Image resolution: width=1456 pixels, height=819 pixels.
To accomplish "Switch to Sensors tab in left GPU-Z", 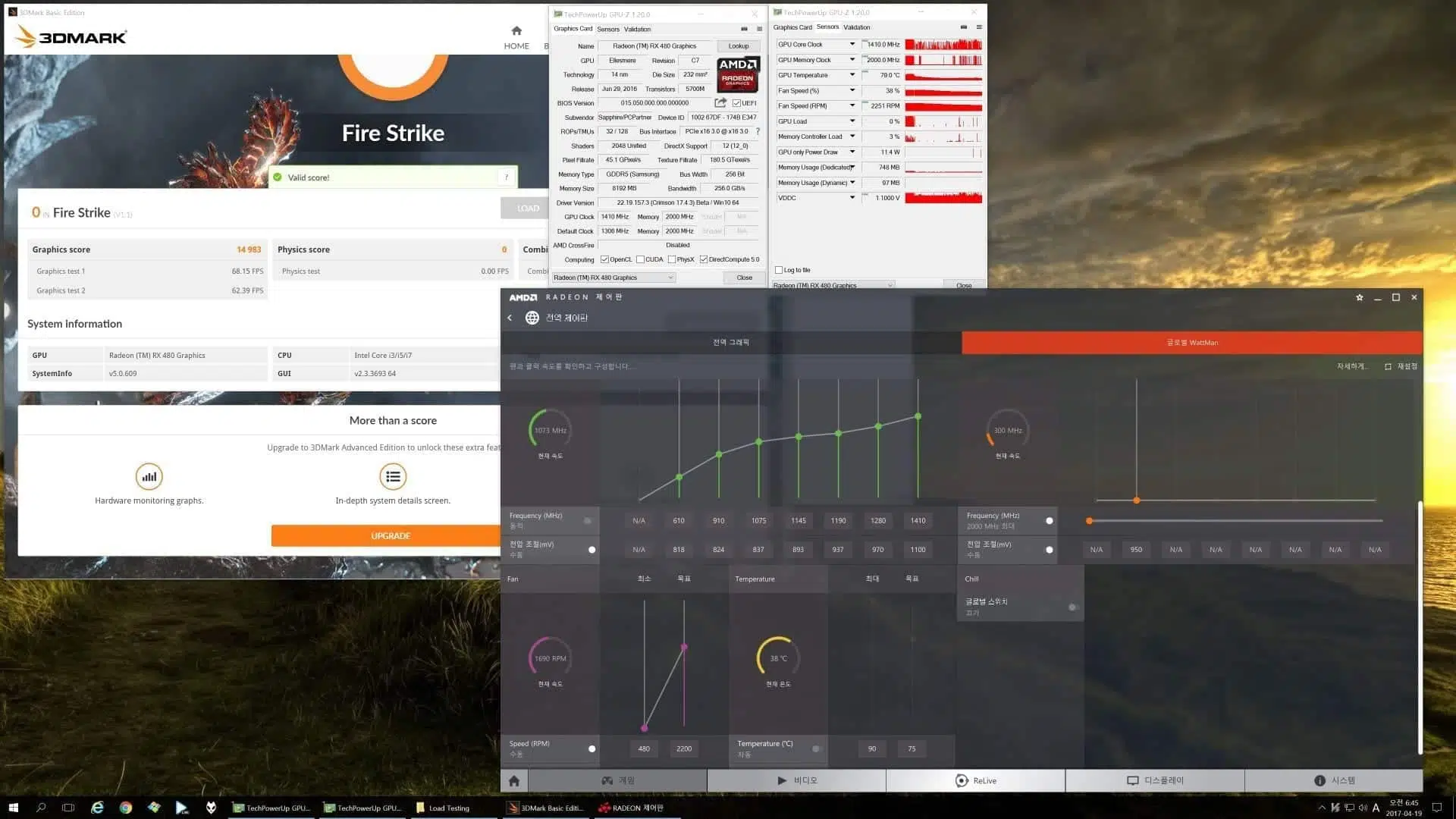I will [608, 29].
